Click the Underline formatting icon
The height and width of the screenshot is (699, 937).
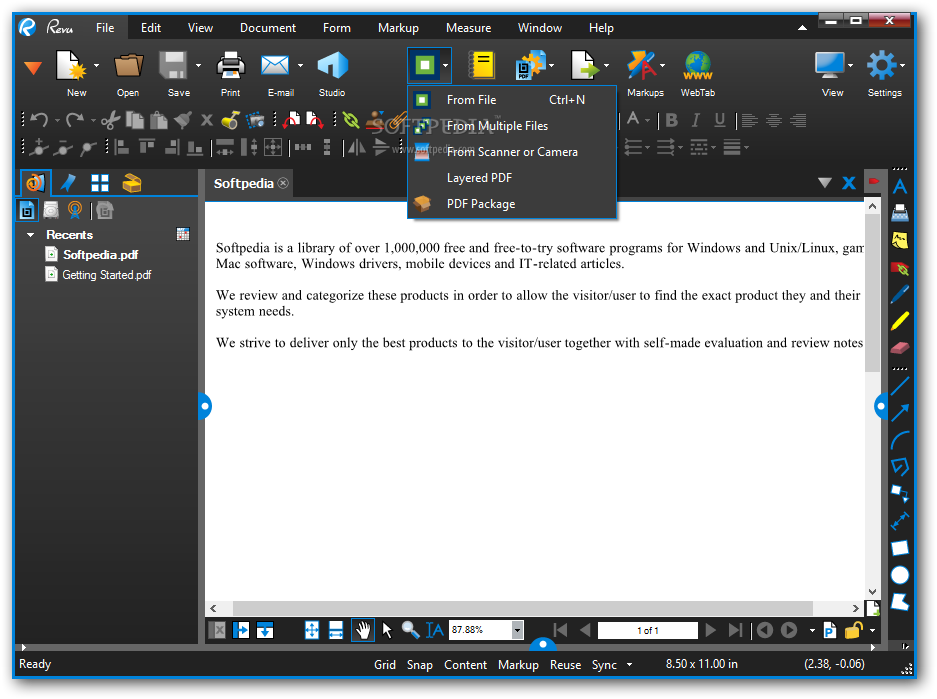point(720,120)
